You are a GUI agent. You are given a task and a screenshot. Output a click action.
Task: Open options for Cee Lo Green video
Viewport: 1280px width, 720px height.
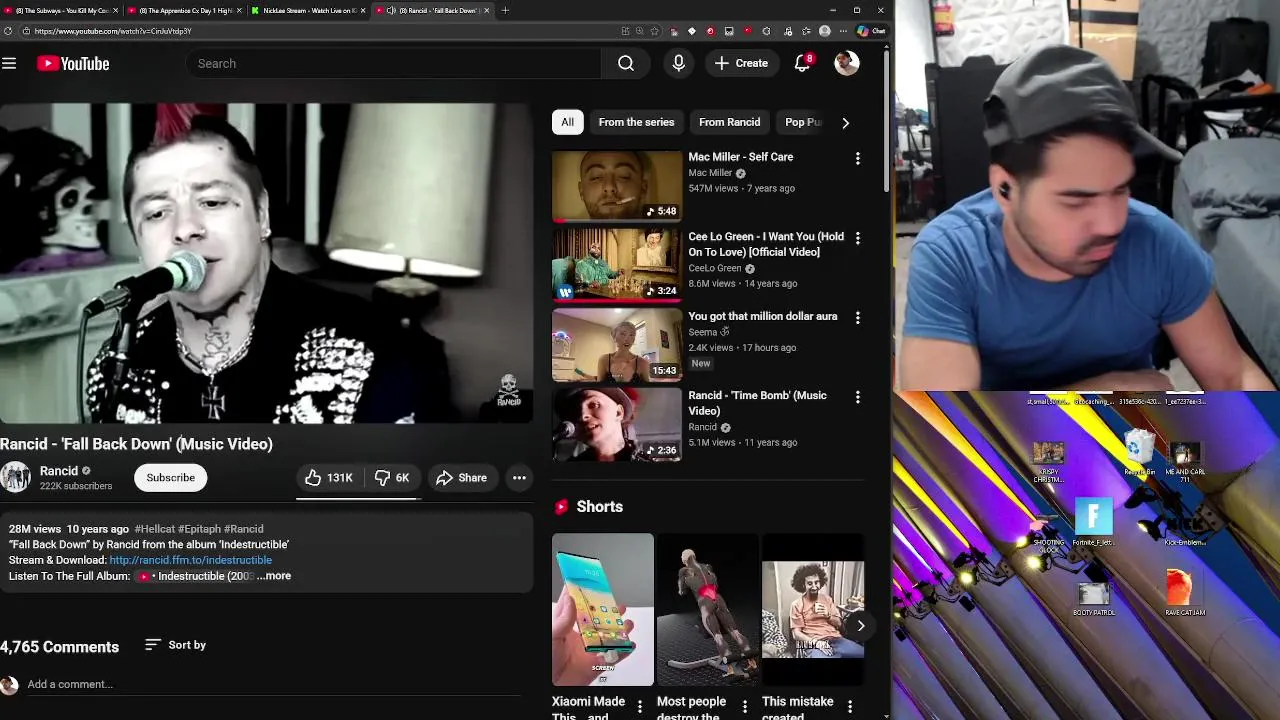coord(857,238)
